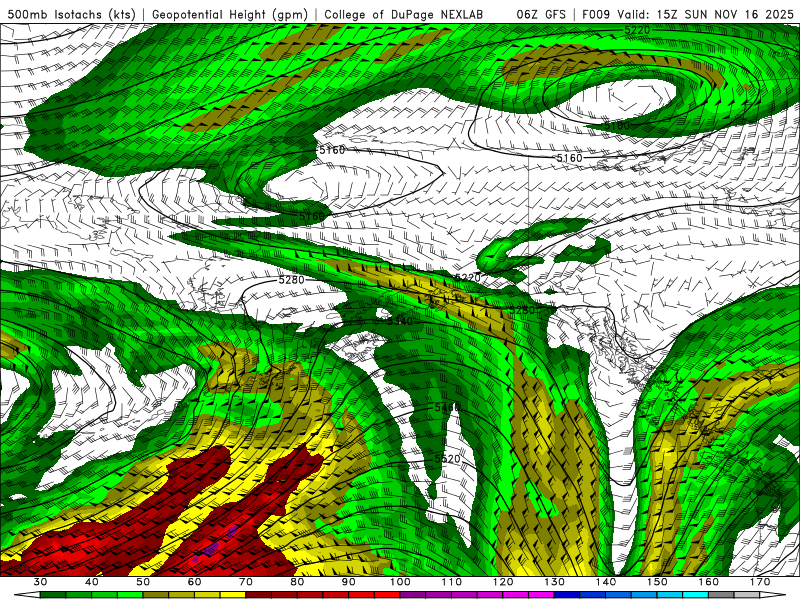Click the '06Z GFS' model run label
Screen dimensions: 800x600
click(x=541, y=14)
